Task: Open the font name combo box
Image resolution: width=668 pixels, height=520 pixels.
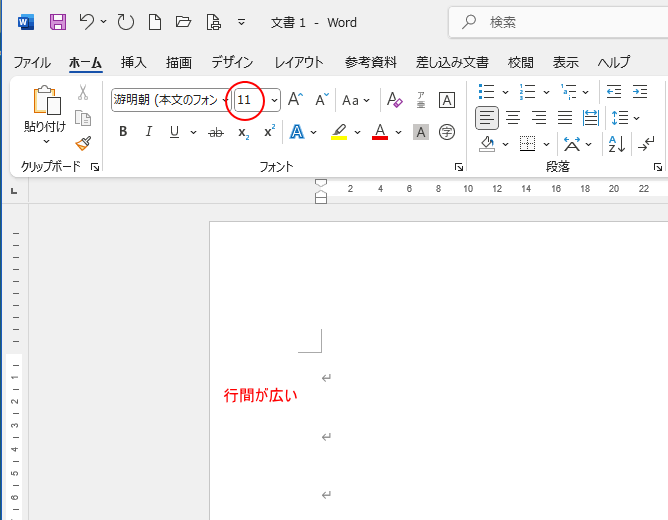Action: (172, 100)
